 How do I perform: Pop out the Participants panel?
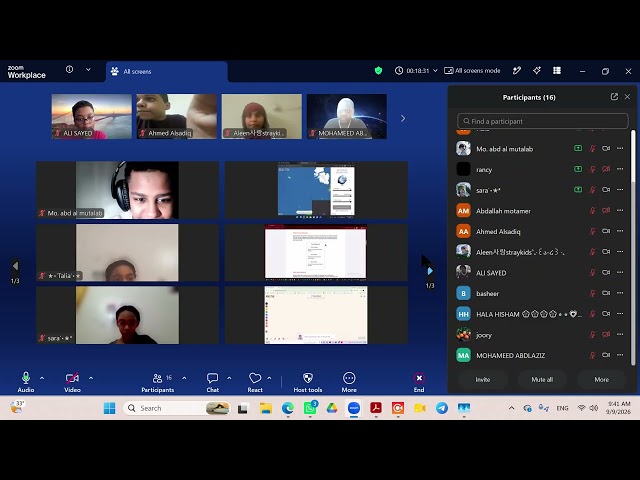tap(614, 97)
